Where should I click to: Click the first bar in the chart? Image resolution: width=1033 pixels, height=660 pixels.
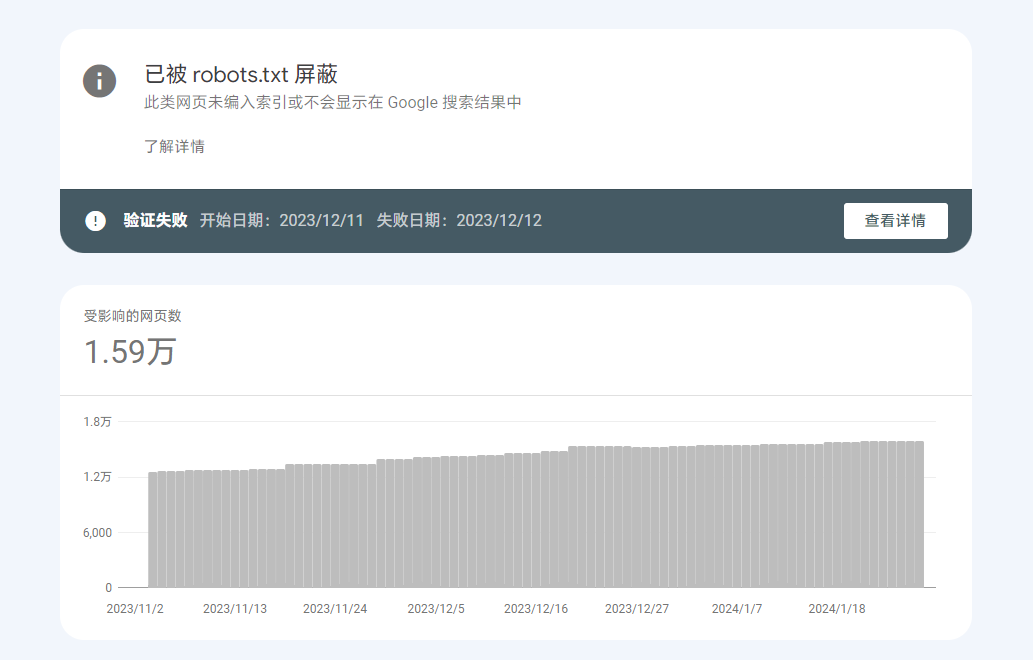point(153,530)
